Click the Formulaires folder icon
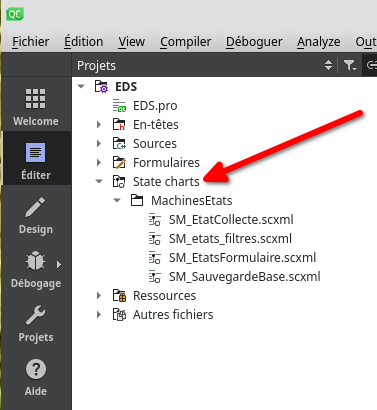The image size is (377, 410). pyautogui.click(x=119, y=163)
